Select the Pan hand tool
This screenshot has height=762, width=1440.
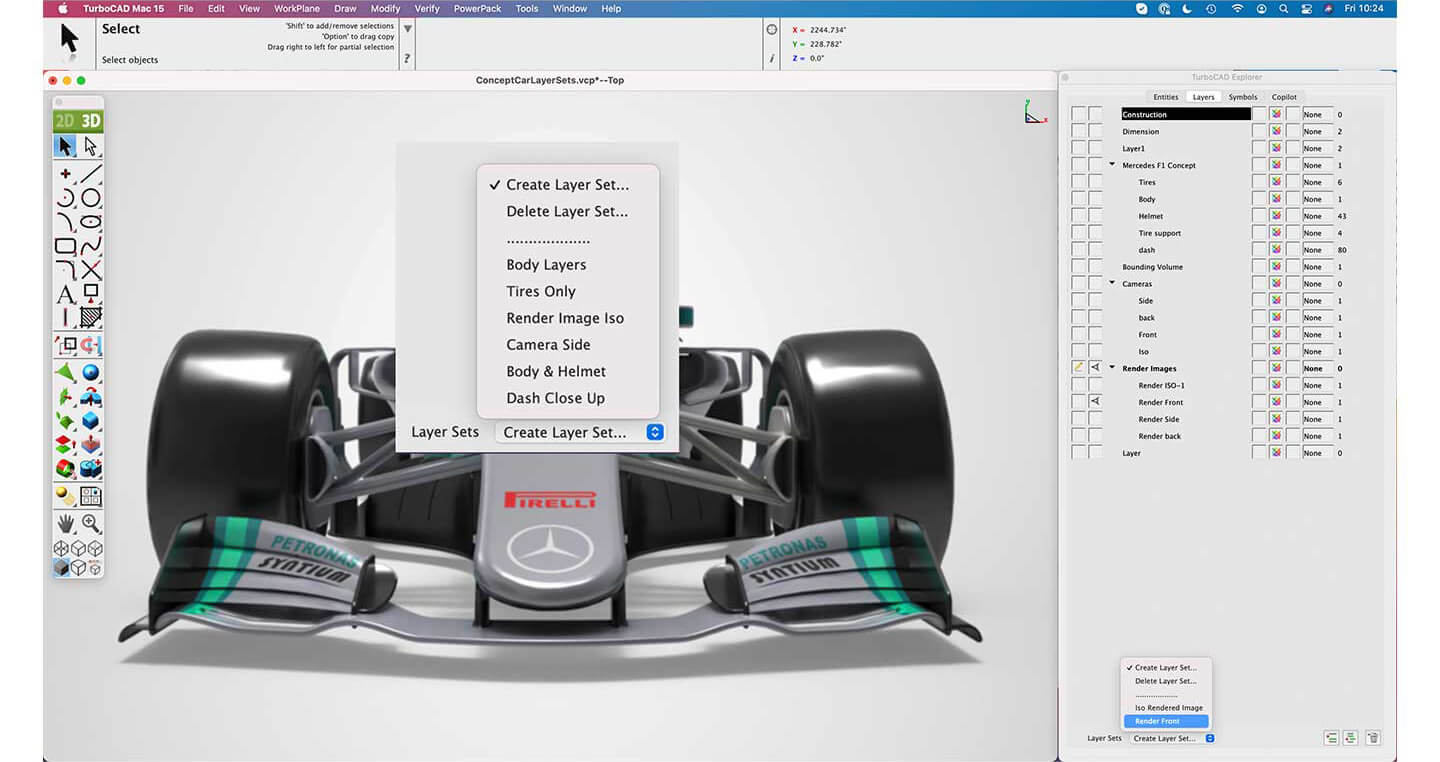(x=65, y=523)
